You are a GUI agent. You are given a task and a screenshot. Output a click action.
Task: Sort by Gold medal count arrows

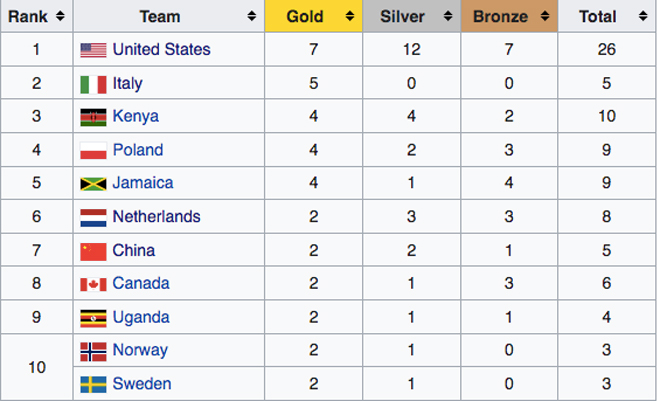point(349,17)
